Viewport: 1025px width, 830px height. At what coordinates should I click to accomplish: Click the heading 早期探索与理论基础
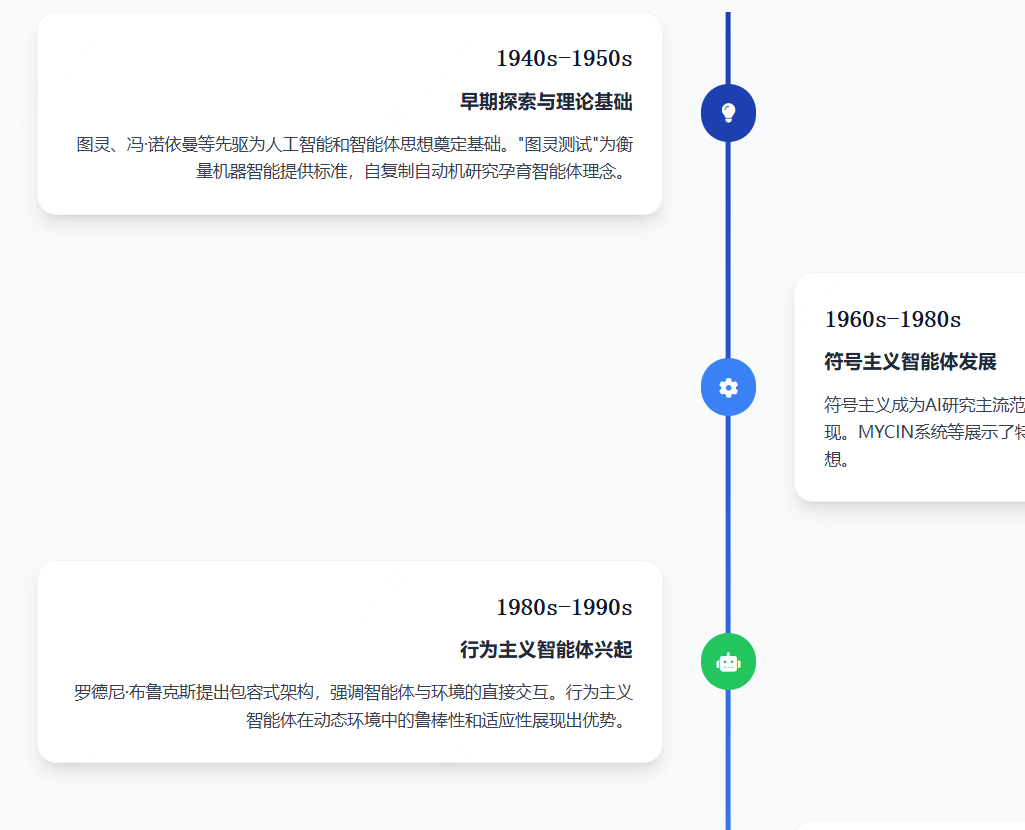pyautogui.click(x=545, y=100)
